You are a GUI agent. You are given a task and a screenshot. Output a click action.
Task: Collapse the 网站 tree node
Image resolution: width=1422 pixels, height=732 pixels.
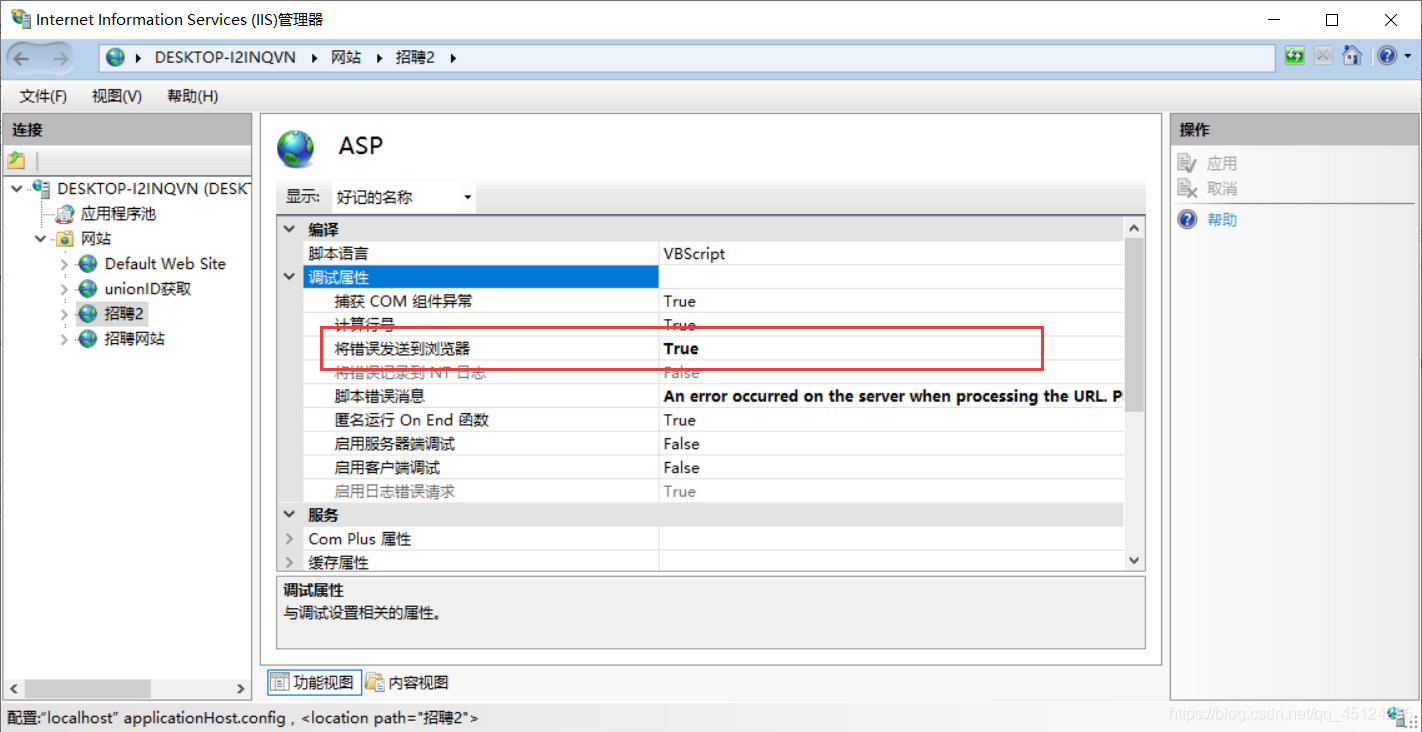[x=40, y=238]
